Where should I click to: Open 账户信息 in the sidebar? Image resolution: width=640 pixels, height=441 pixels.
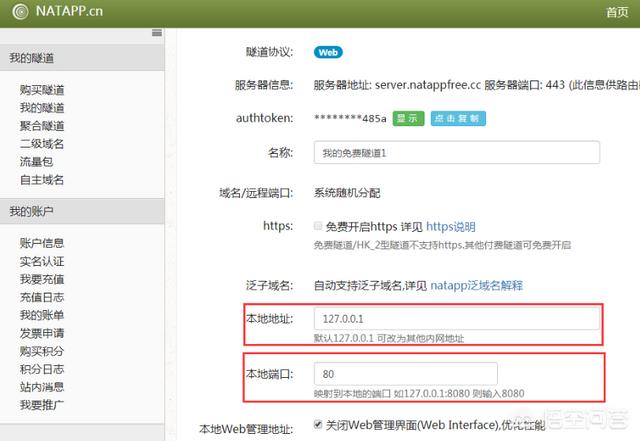[x=42, y=243]
